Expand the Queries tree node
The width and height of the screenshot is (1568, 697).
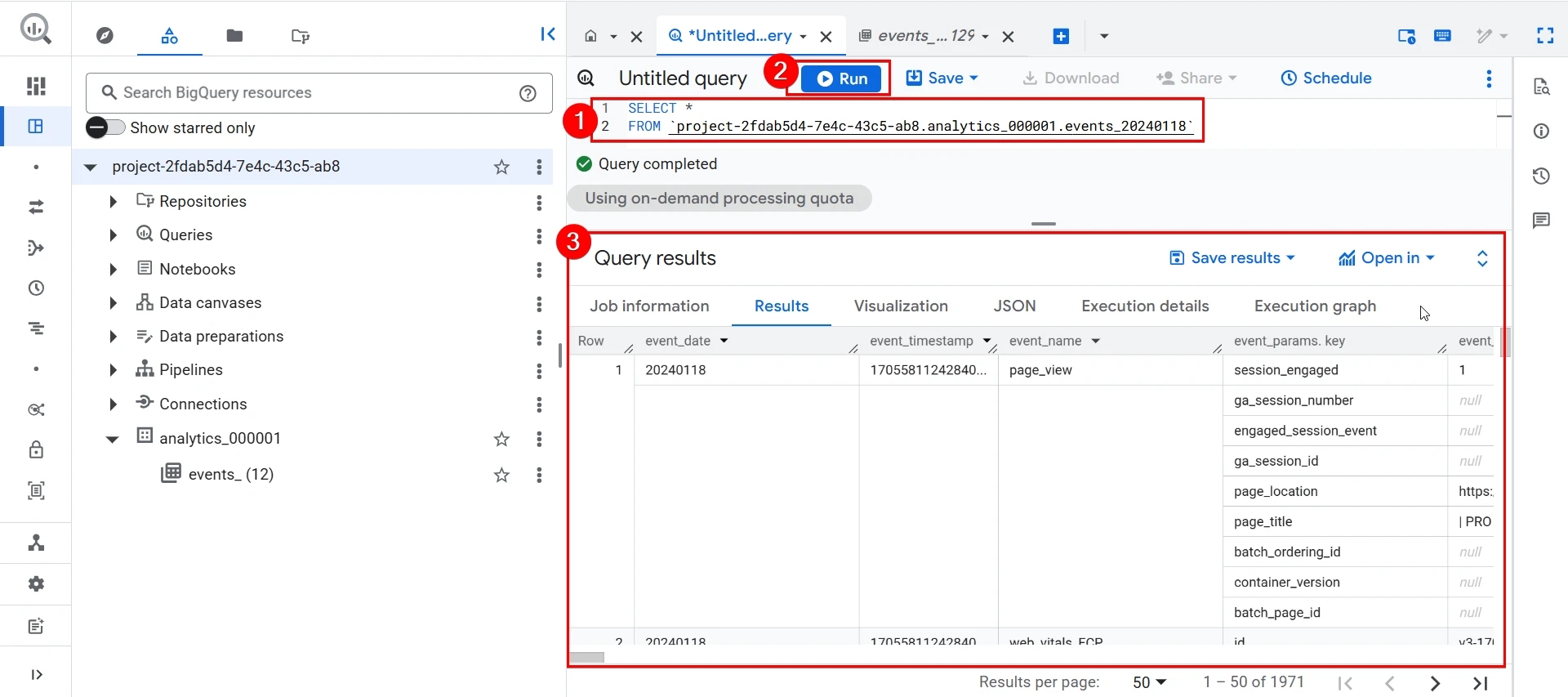tap(113, 235)
